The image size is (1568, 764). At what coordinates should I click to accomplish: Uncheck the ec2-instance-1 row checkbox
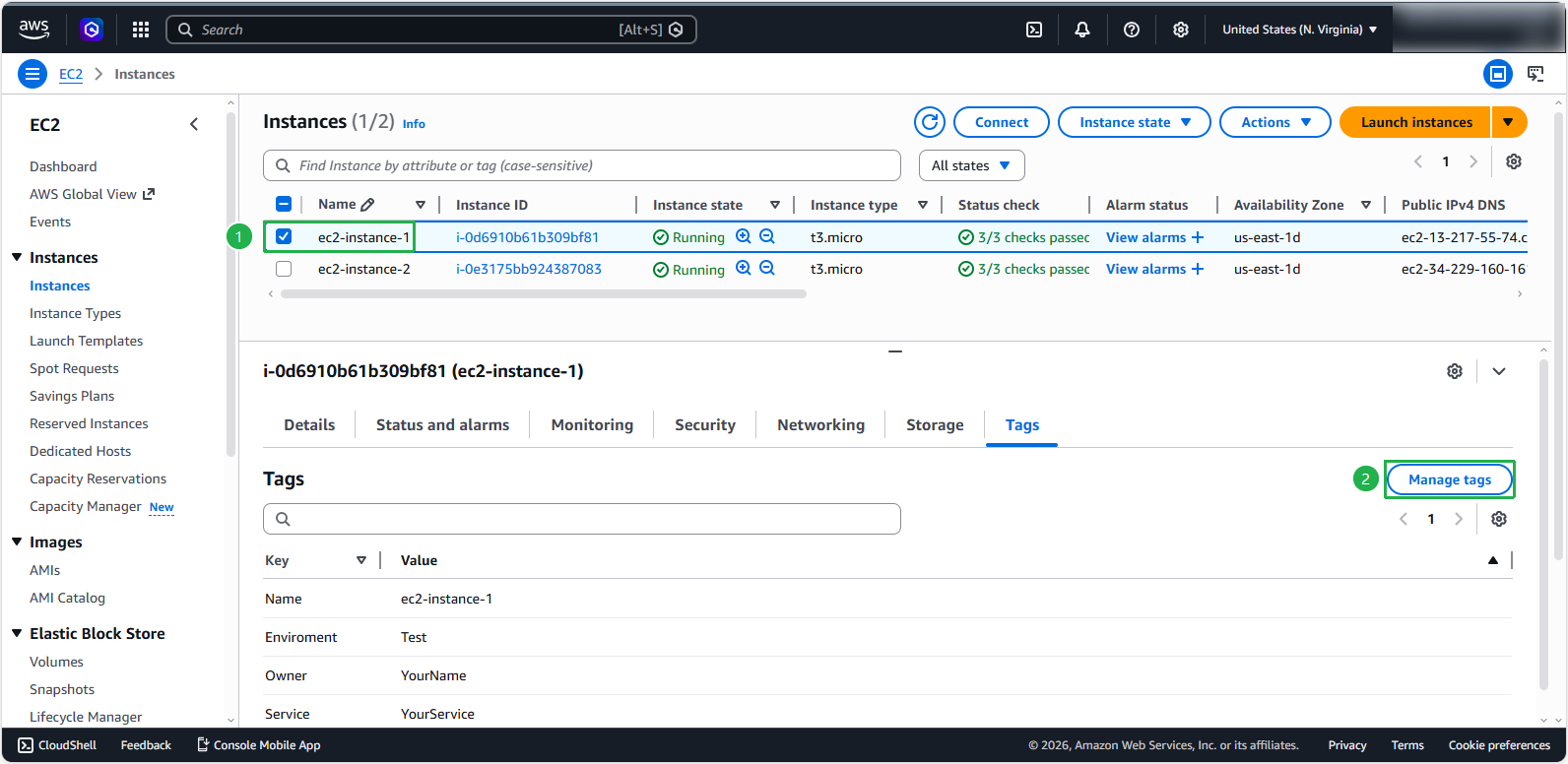284,236
